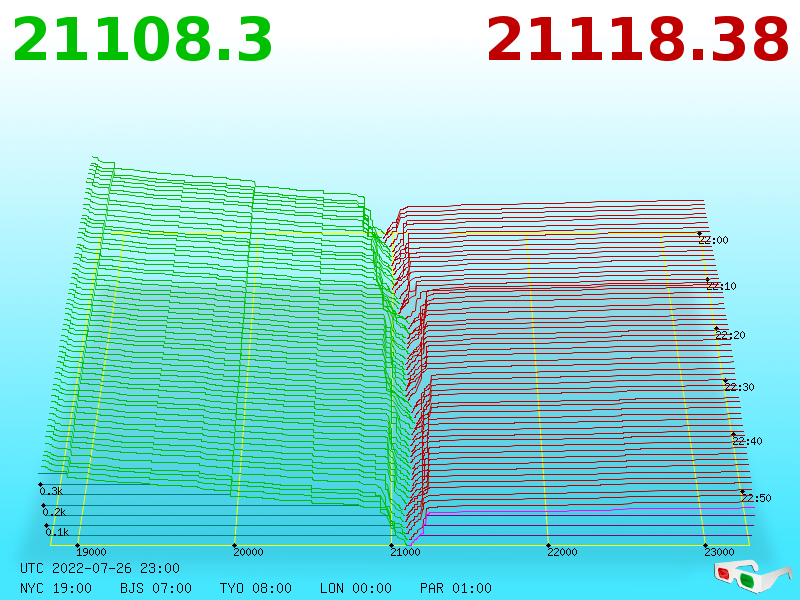Click the PAR 01:00 time label
Viewport: 800px width, 600px height.
coord(456,588)
